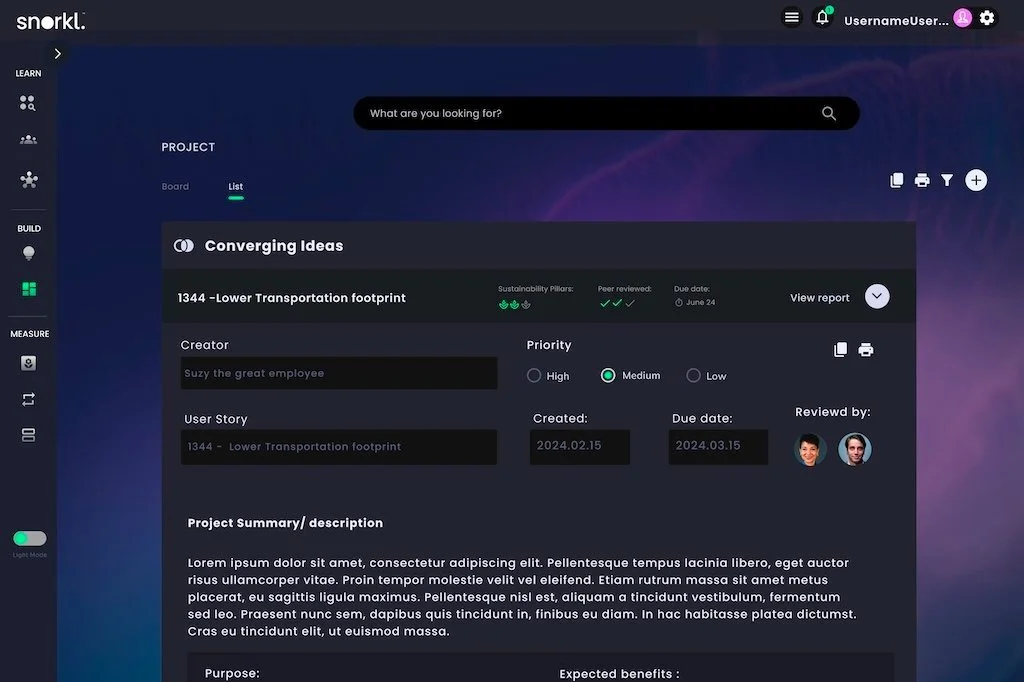This screenshot has width=1024, height=682.
Task: Open the settings gear icon
Action: click(x=987, y=18)
